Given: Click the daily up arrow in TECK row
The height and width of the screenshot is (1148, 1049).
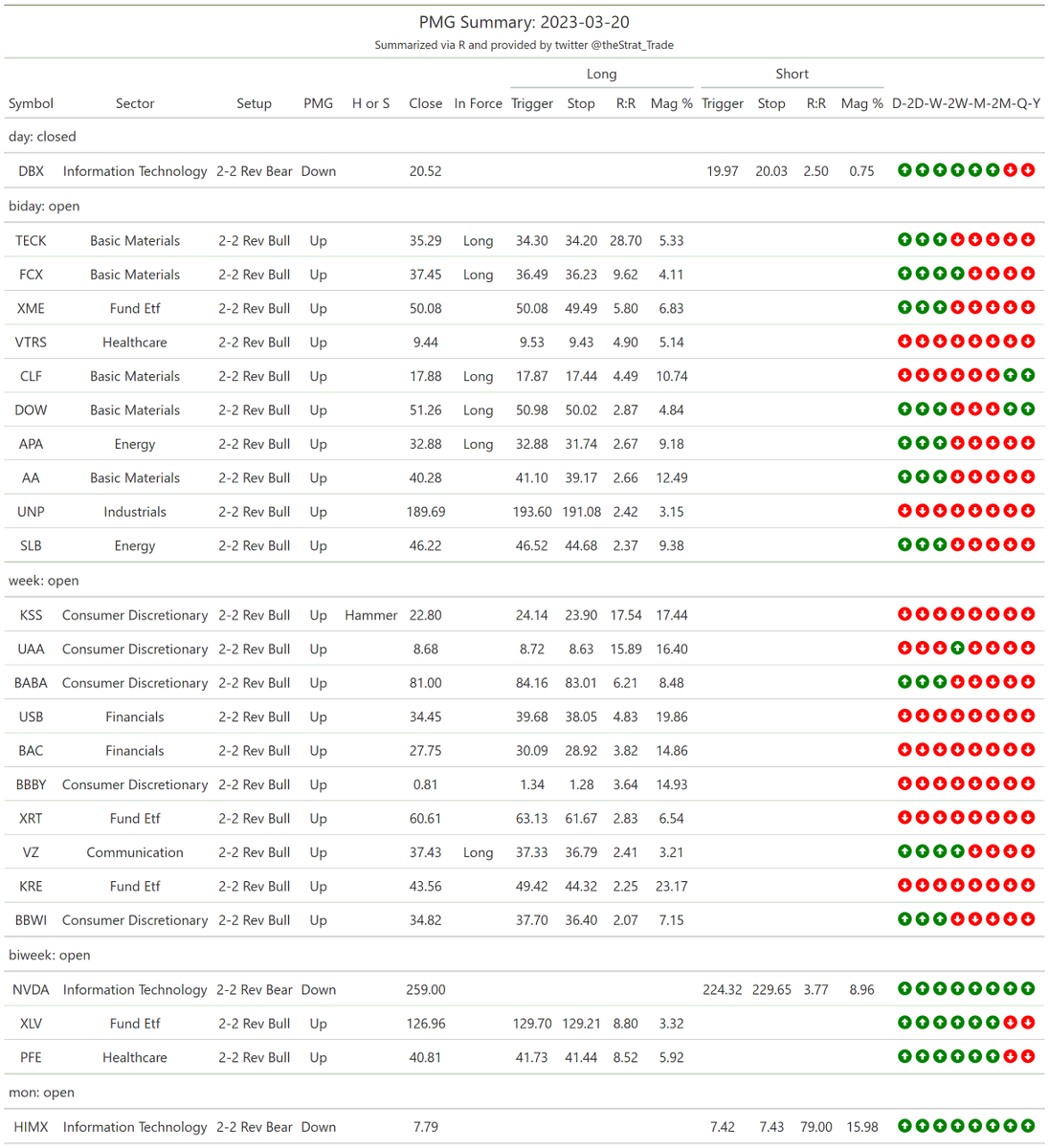Looking at the screenshot, I should (x=904, y=240).
